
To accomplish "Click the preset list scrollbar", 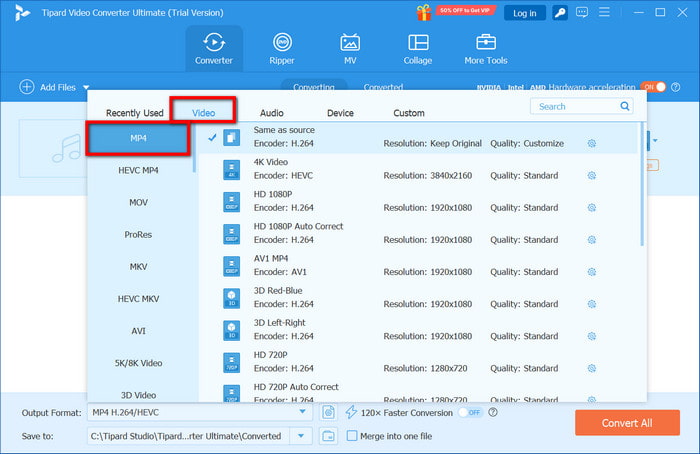I will (642, 184).
